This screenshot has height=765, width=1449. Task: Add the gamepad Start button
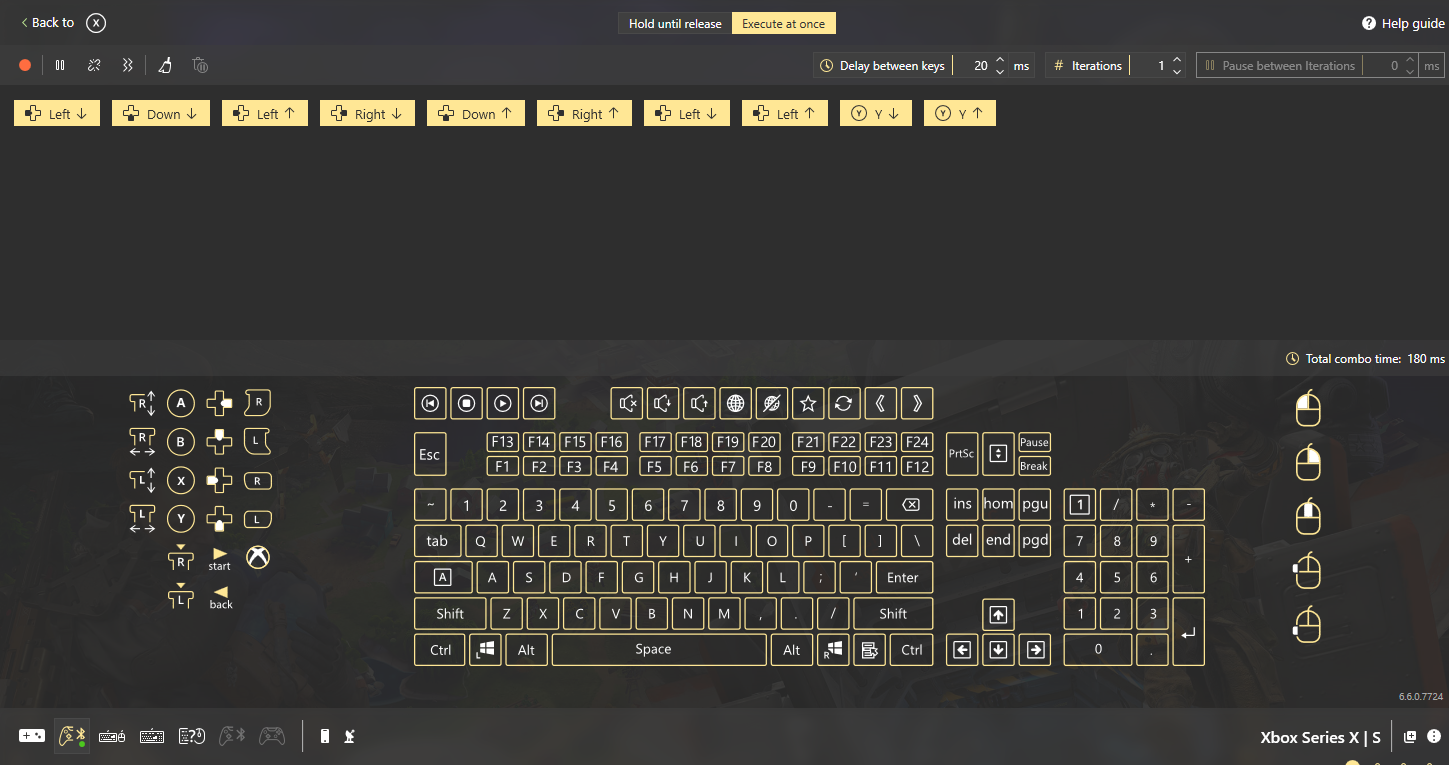[220, 559]
